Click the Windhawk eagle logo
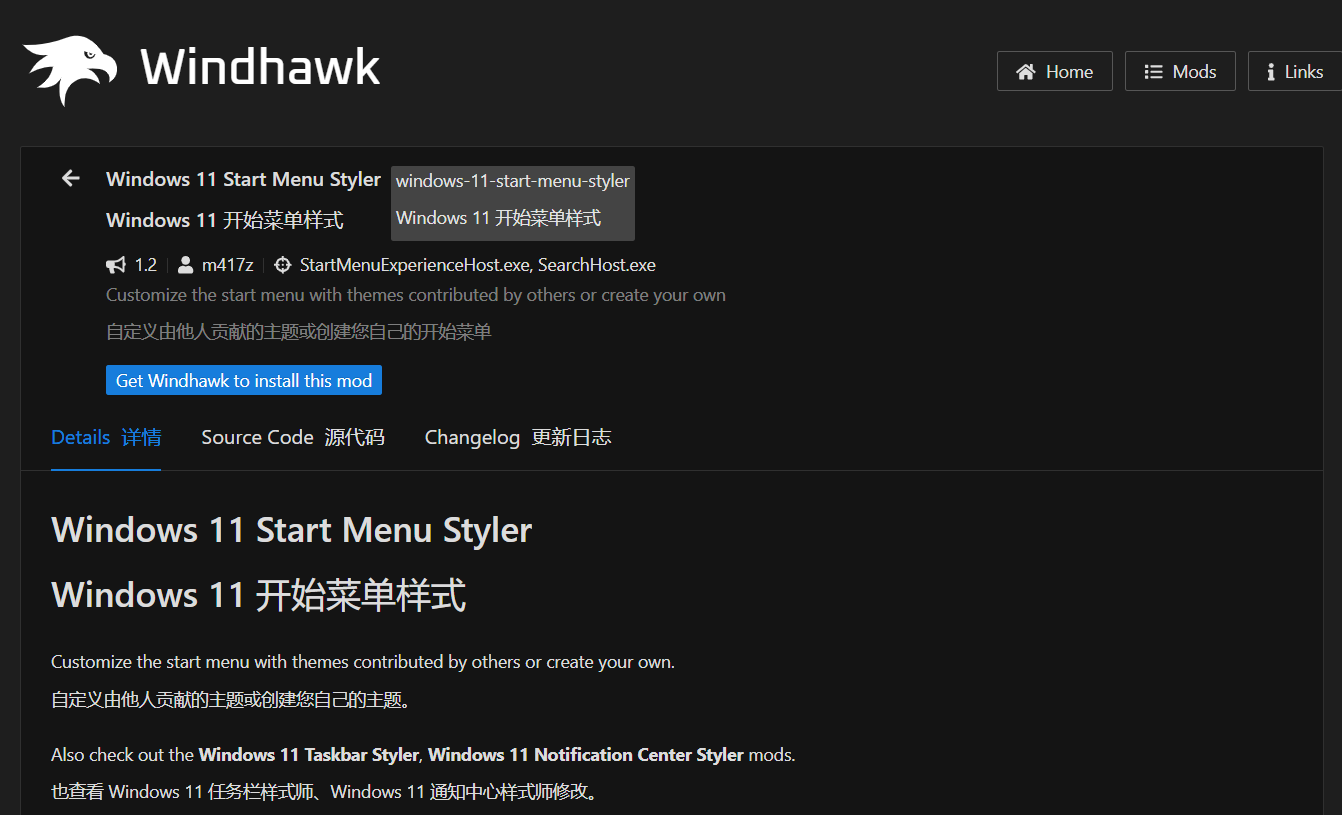 (70, 69)
